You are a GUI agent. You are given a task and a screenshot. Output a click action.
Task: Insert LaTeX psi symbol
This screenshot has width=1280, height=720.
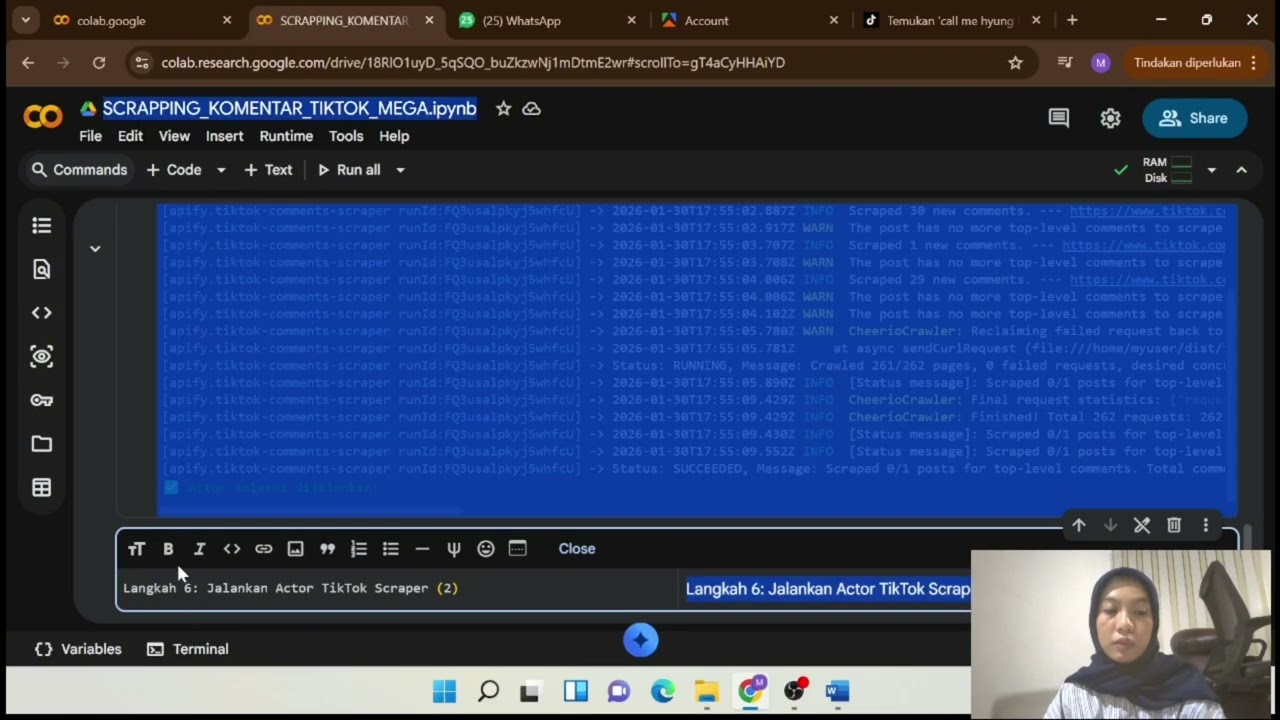pos(454,549)
